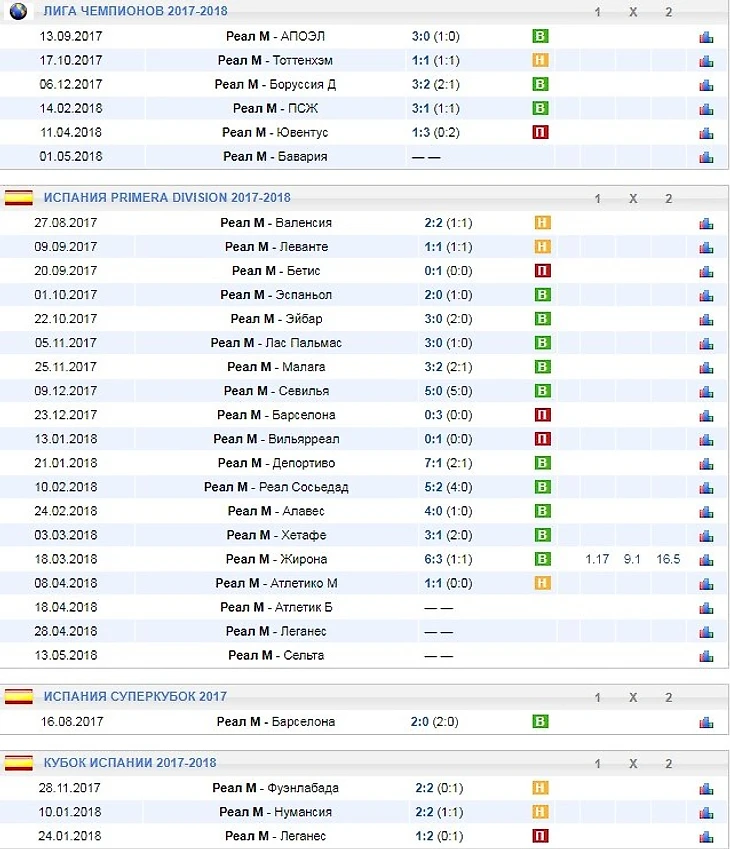Open Кубок Испании 2017-2018 link
The width and height of the screenshot is (730, 849).
click(130, 763)
